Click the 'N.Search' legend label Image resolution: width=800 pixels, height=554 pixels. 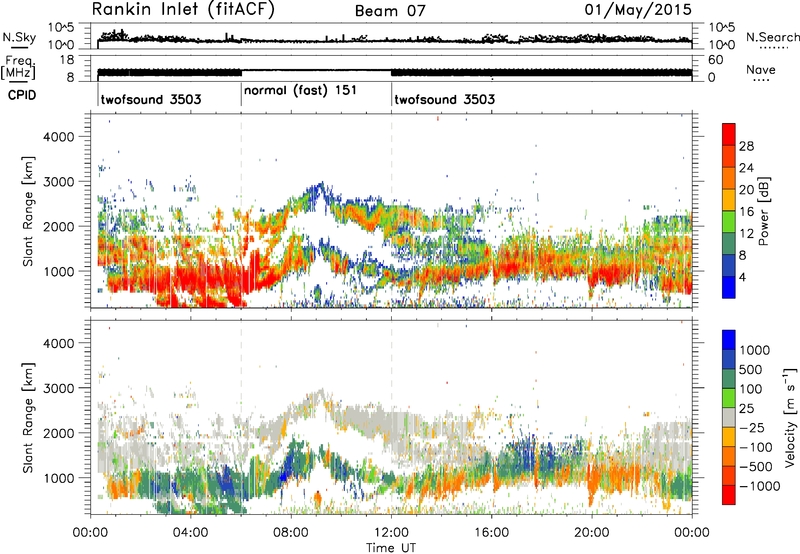[x=772, y=37]
